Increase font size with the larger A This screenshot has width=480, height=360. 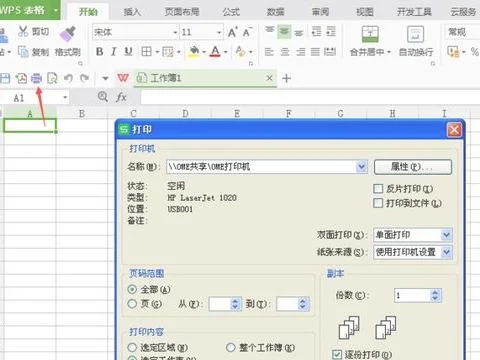(233, 32)
